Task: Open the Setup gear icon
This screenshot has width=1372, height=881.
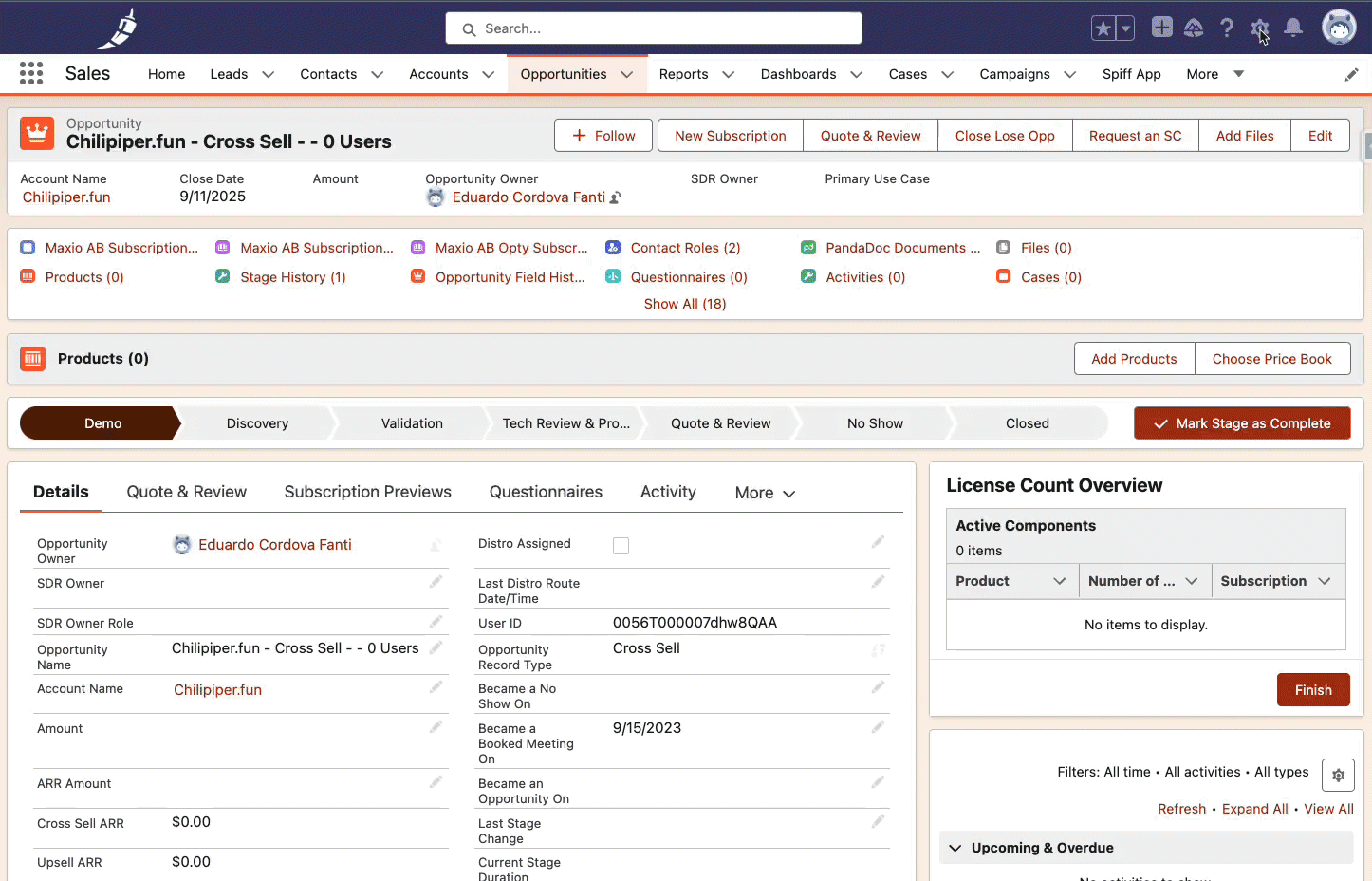Action: [x=1259, y=28]
